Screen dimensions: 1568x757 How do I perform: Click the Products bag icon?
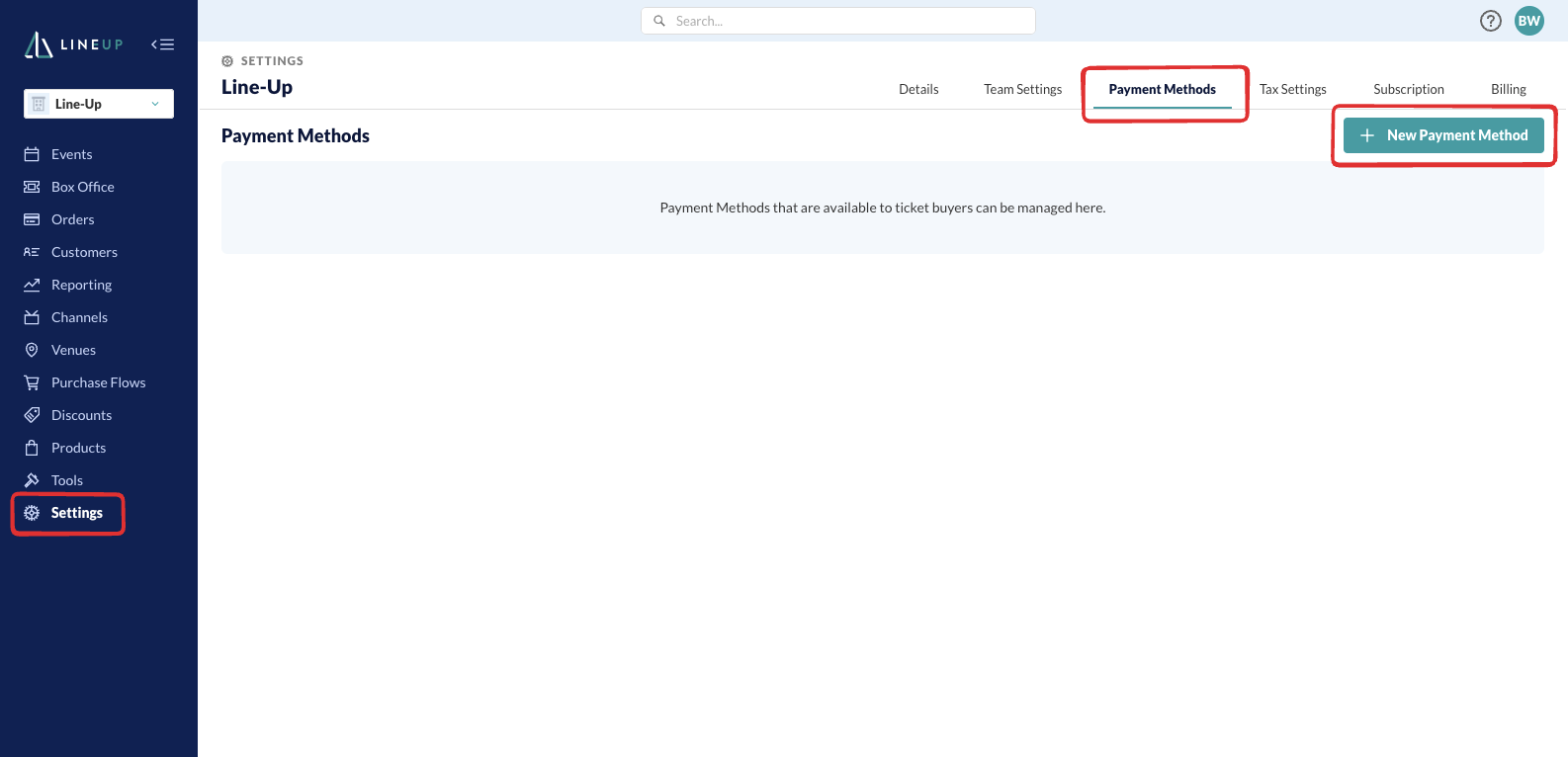click(x=32, y=448)
